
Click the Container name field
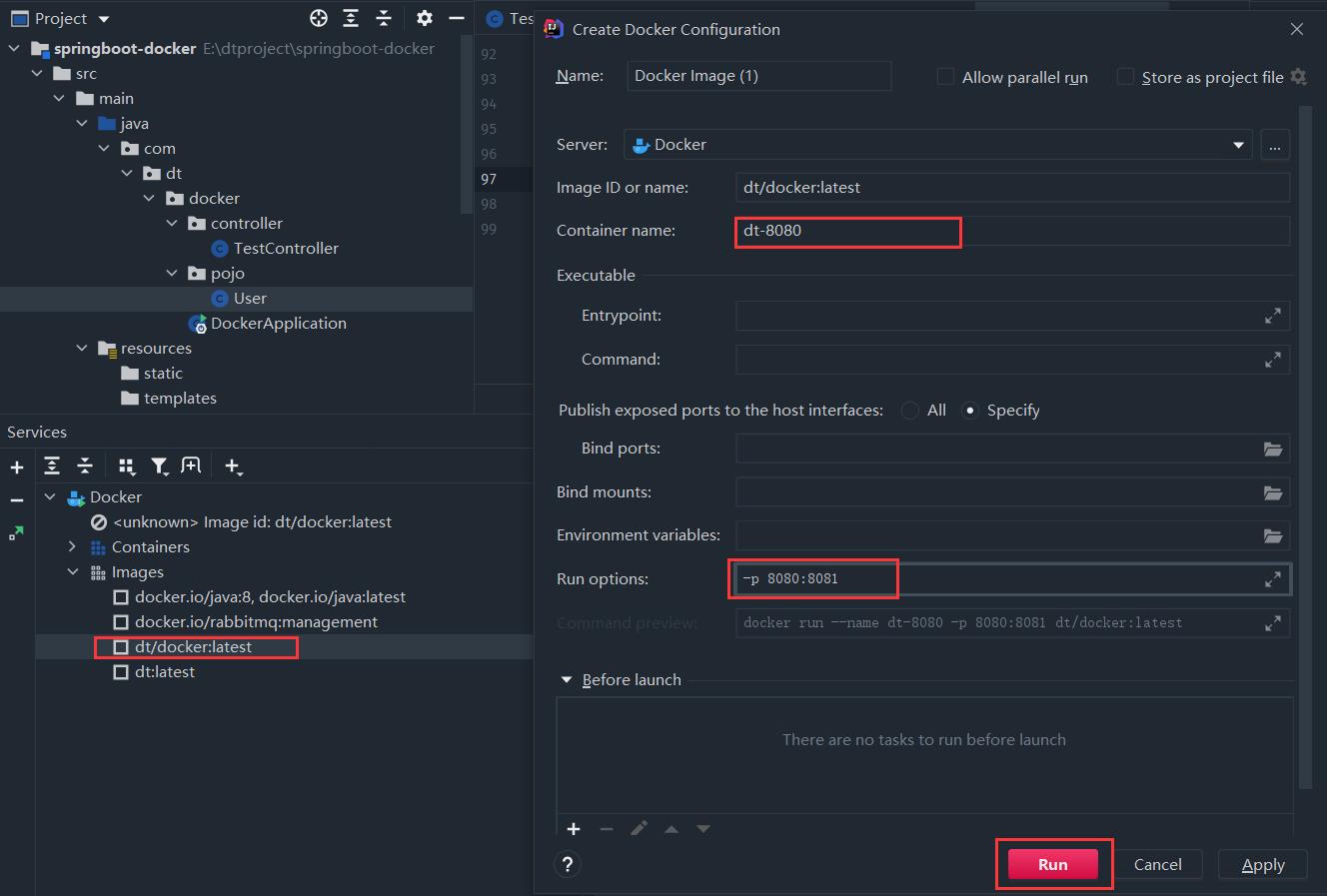click(x=1013, y=231)
